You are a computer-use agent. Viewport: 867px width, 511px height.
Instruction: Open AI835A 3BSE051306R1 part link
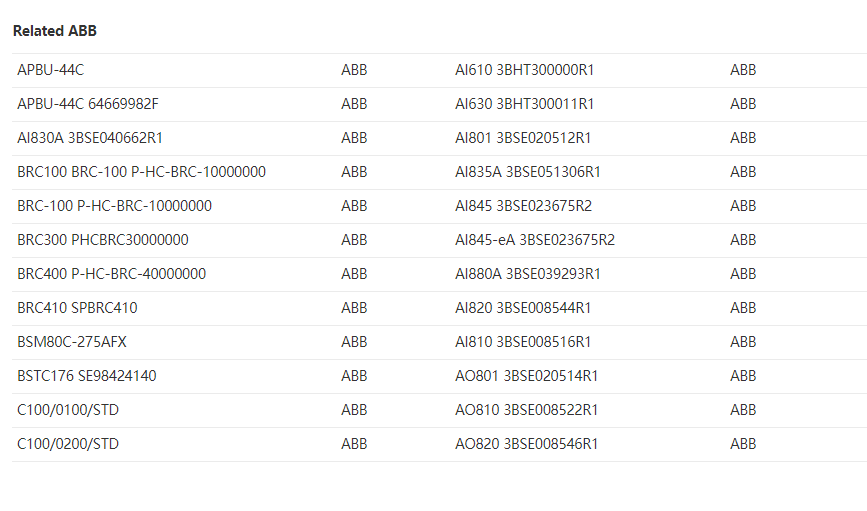(528, 172)
